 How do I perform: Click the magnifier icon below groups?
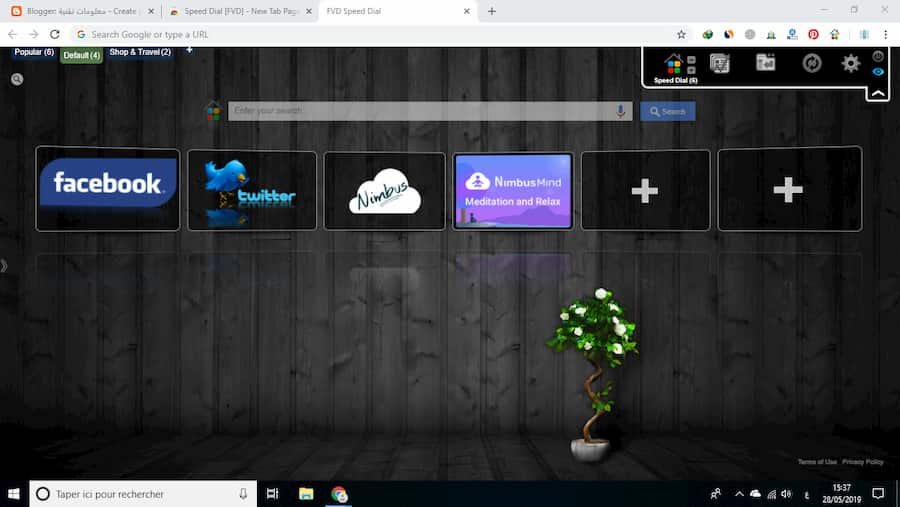[x=17, y=78]
